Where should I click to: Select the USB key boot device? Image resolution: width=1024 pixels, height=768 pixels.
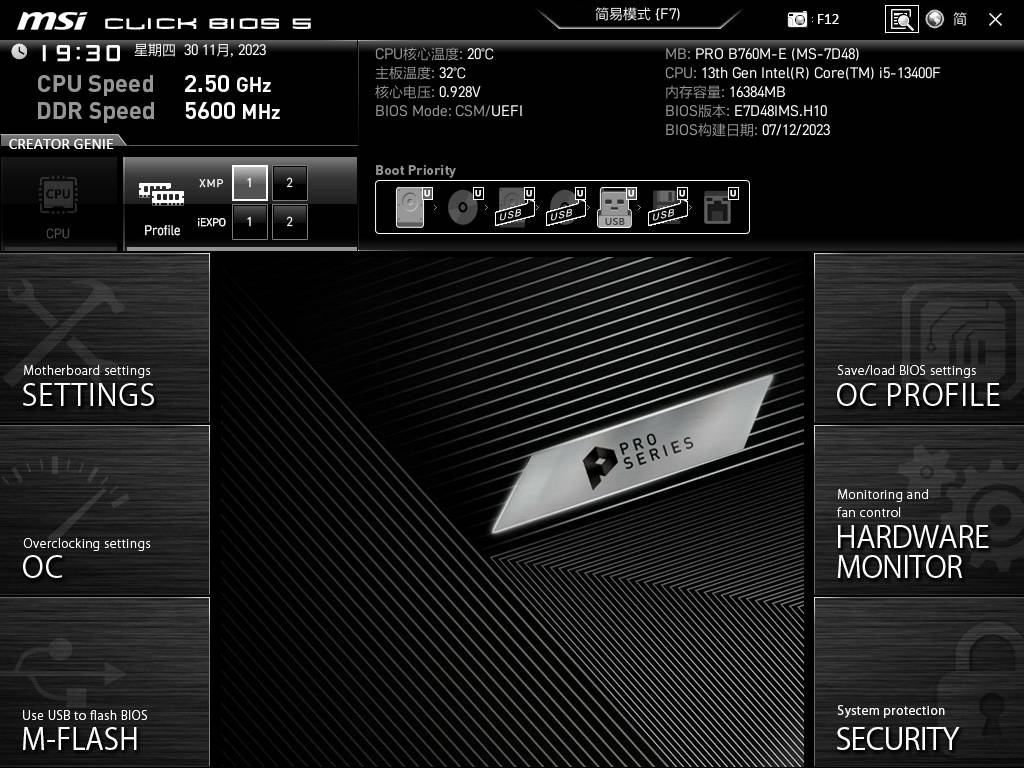pyautogui.click(x=616, y=207)
